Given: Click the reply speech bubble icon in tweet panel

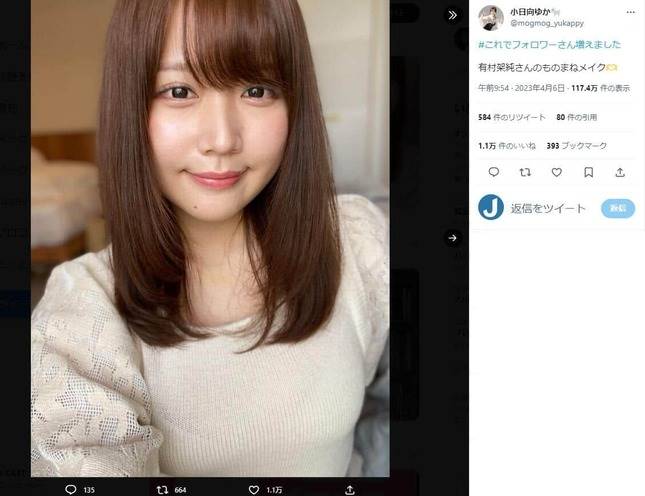Looking at the screenshot, I should point(494,172).
